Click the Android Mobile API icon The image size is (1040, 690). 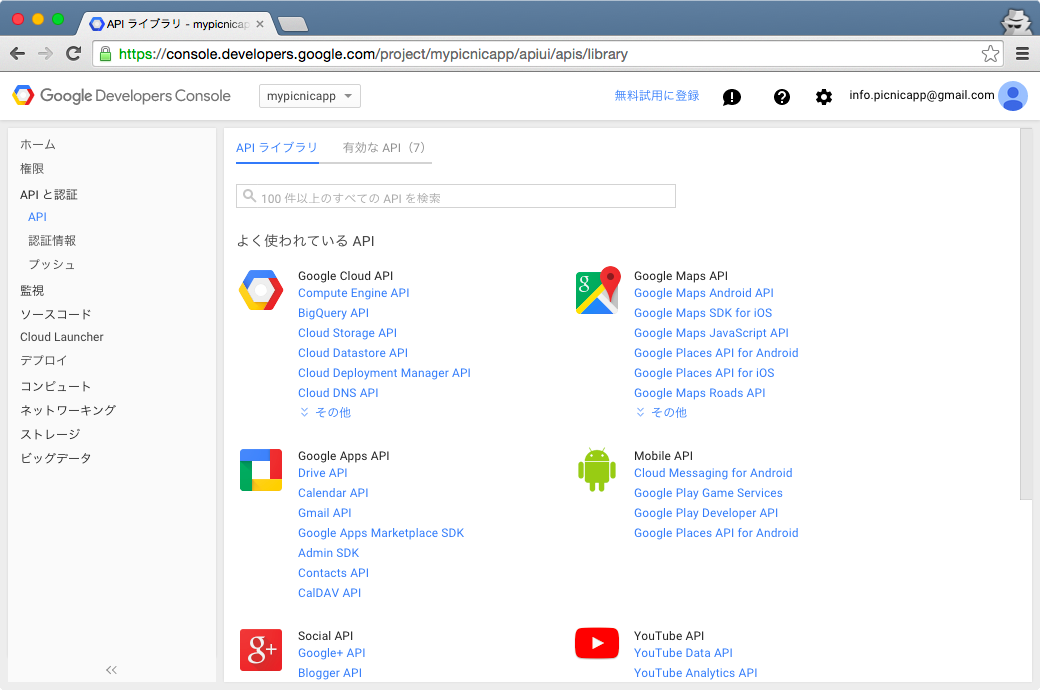[x=597, y=470]
